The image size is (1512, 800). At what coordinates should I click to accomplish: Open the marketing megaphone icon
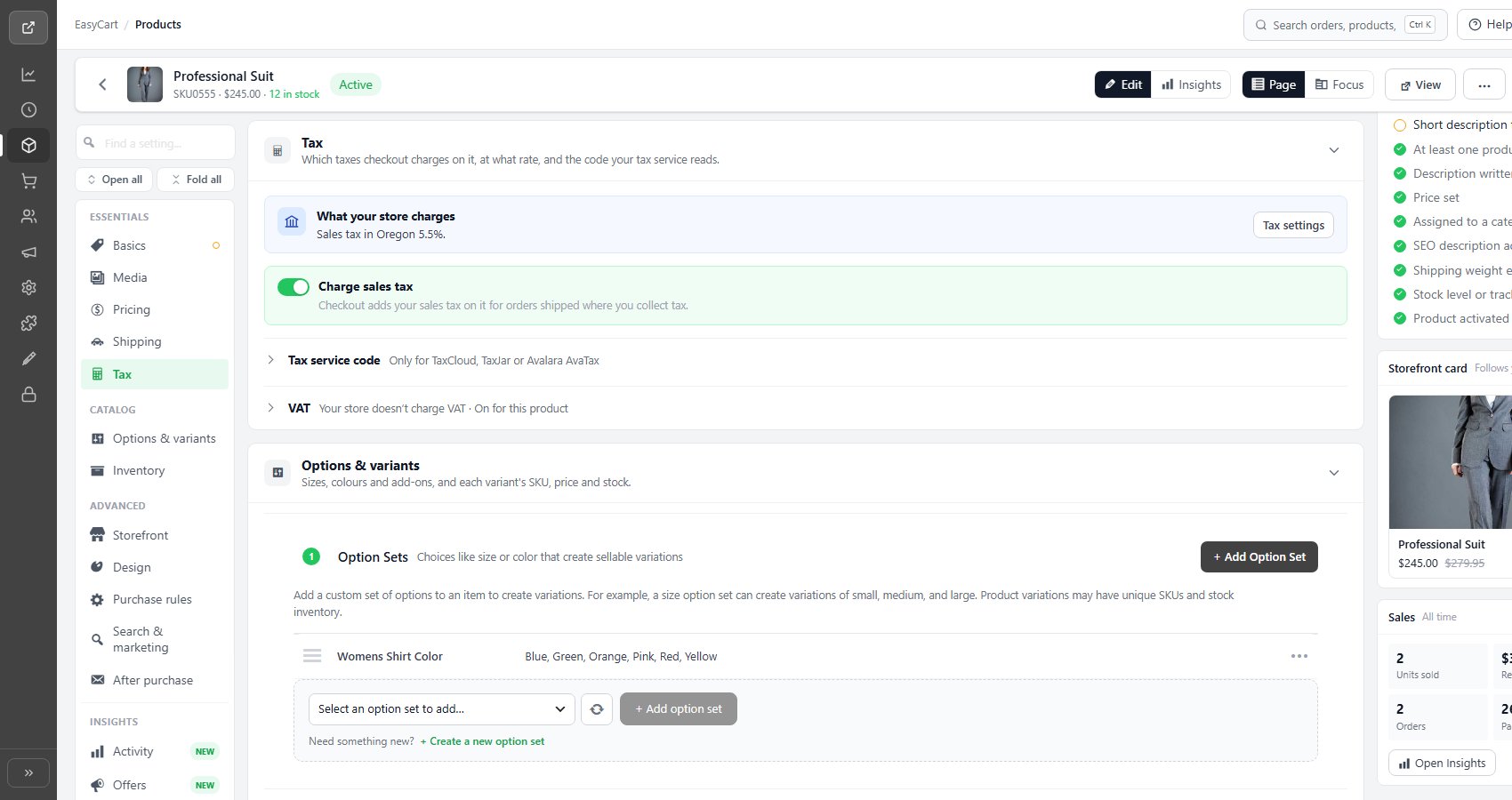(28, 252)
